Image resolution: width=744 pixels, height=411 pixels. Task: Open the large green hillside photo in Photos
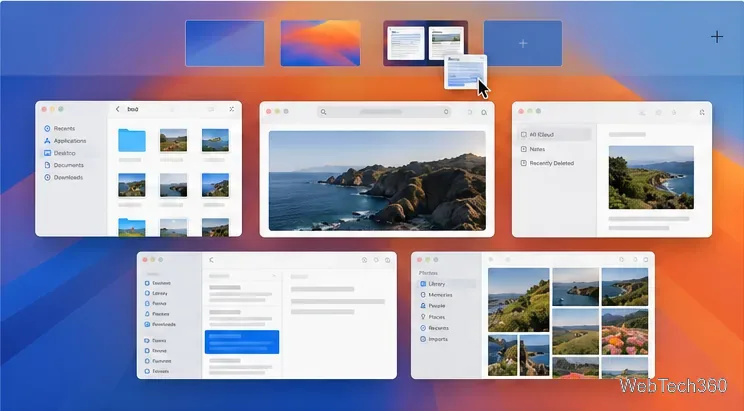click(x=519, y=300)
